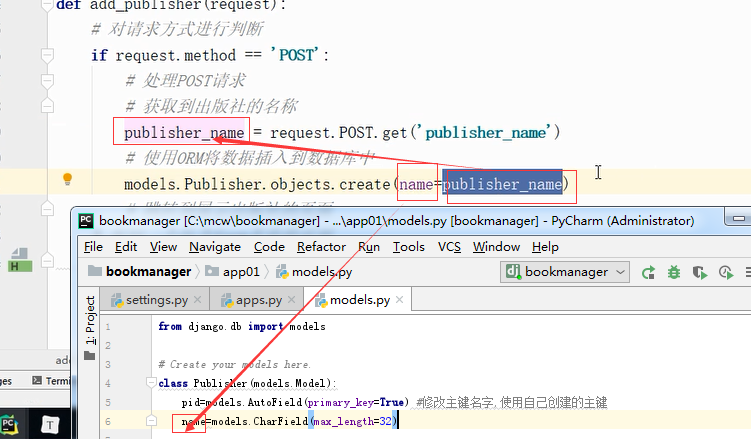The height and width of the screenshot is (439, 751).
Task: Collapse the if request.method block
Action: coord(47,55)
